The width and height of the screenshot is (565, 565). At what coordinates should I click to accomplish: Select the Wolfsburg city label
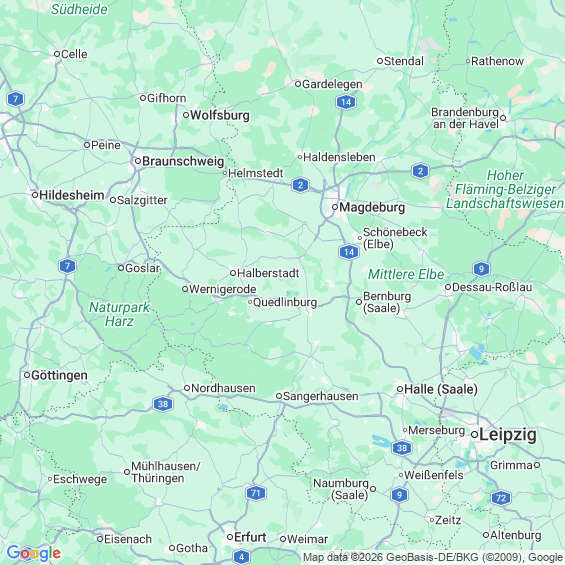(220, 115)
